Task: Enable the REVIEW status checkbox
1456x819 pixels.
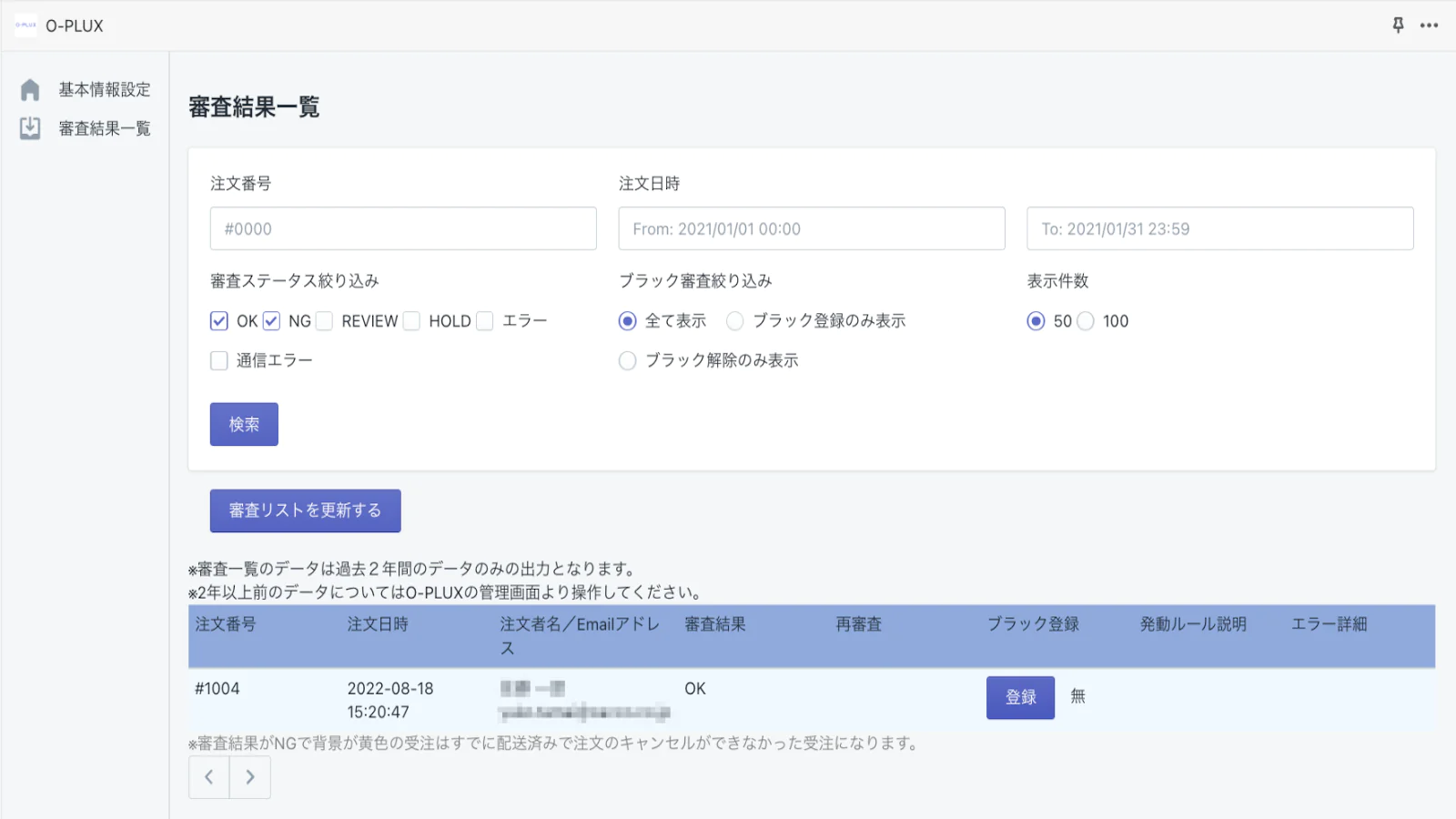Action: point(325,321)
